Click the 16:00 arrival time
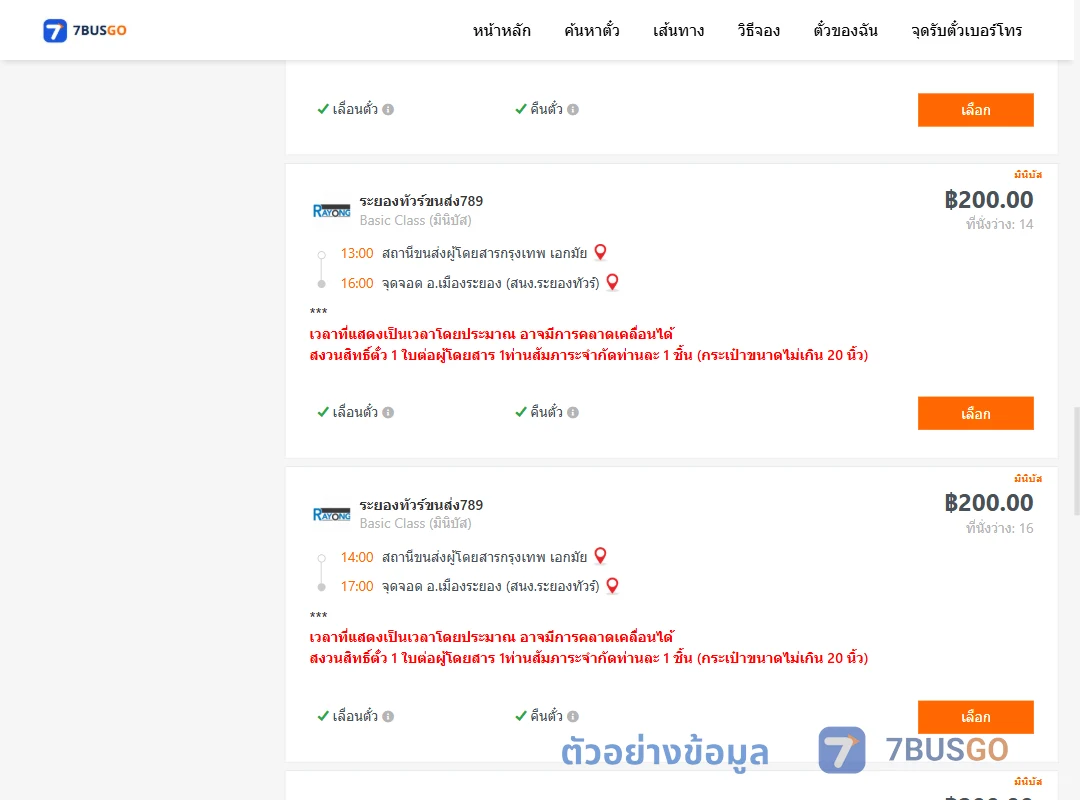The width and height of the screenshot is (1080, 800). click(x=357, y=283)
